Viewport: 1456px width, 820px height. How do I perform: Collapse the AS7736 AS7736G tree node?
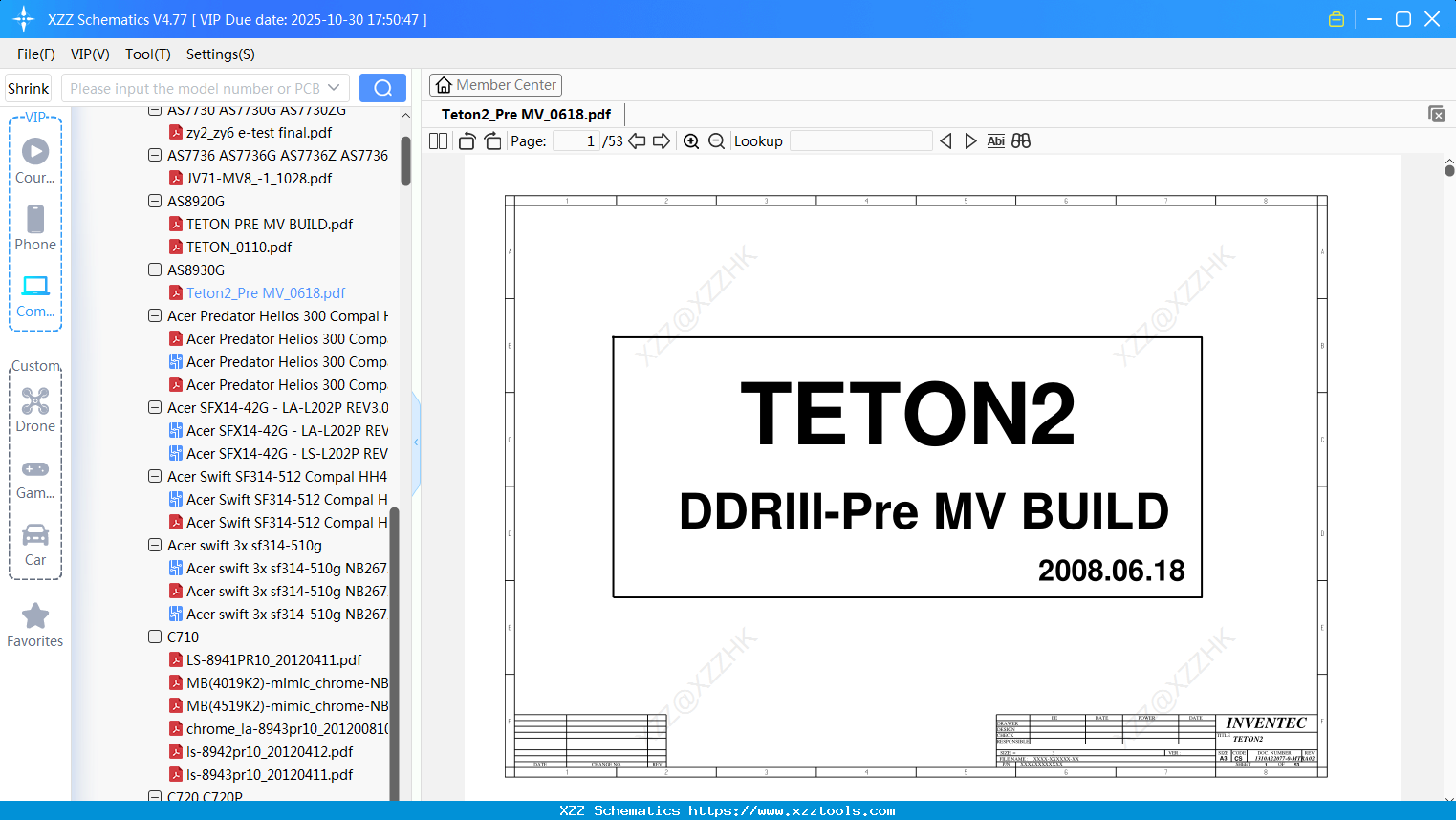tap(155, 155)
